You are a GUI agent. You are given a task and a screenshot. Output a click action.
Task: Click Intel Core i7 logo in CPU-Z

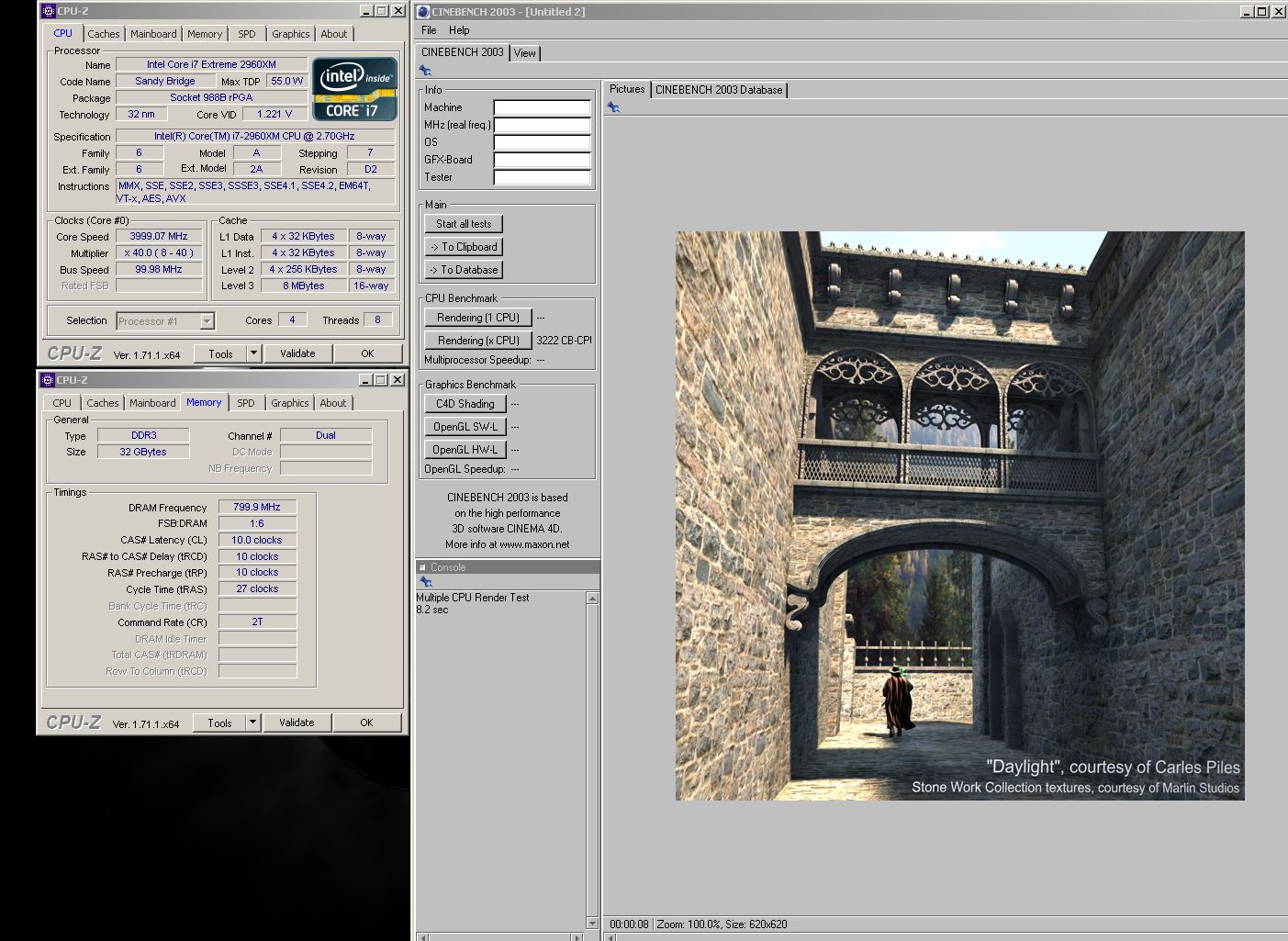[x=354, y=89]
